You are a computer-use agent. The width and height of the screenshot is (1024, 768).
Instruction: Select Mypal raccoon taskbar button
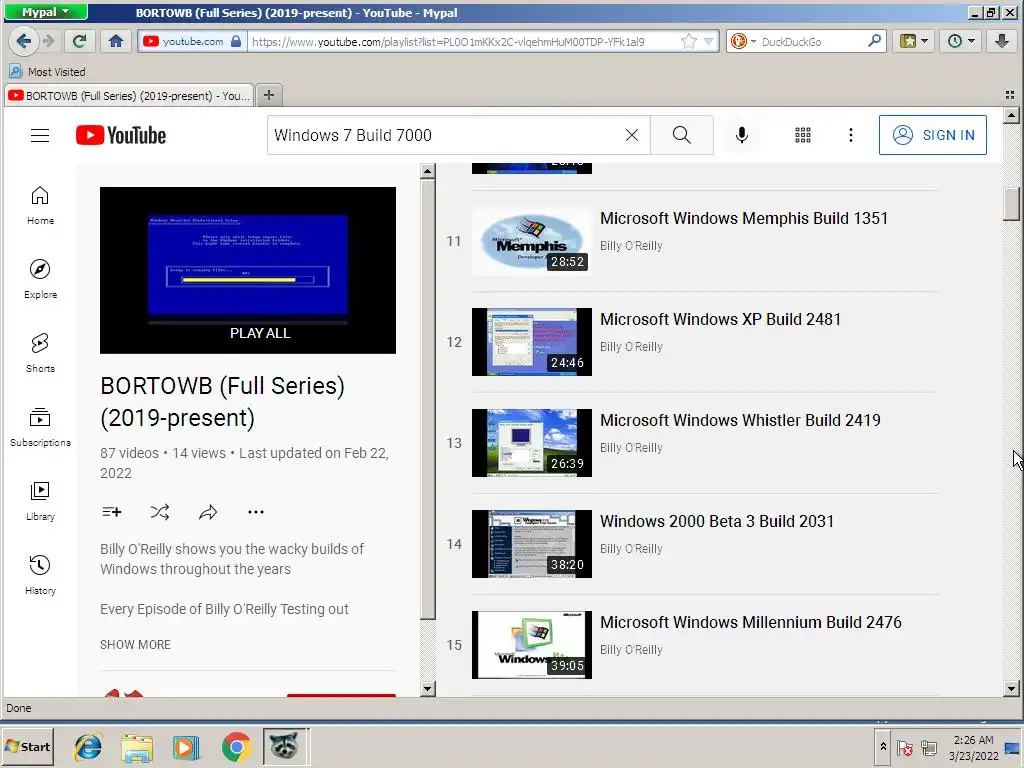pos(285,746)
